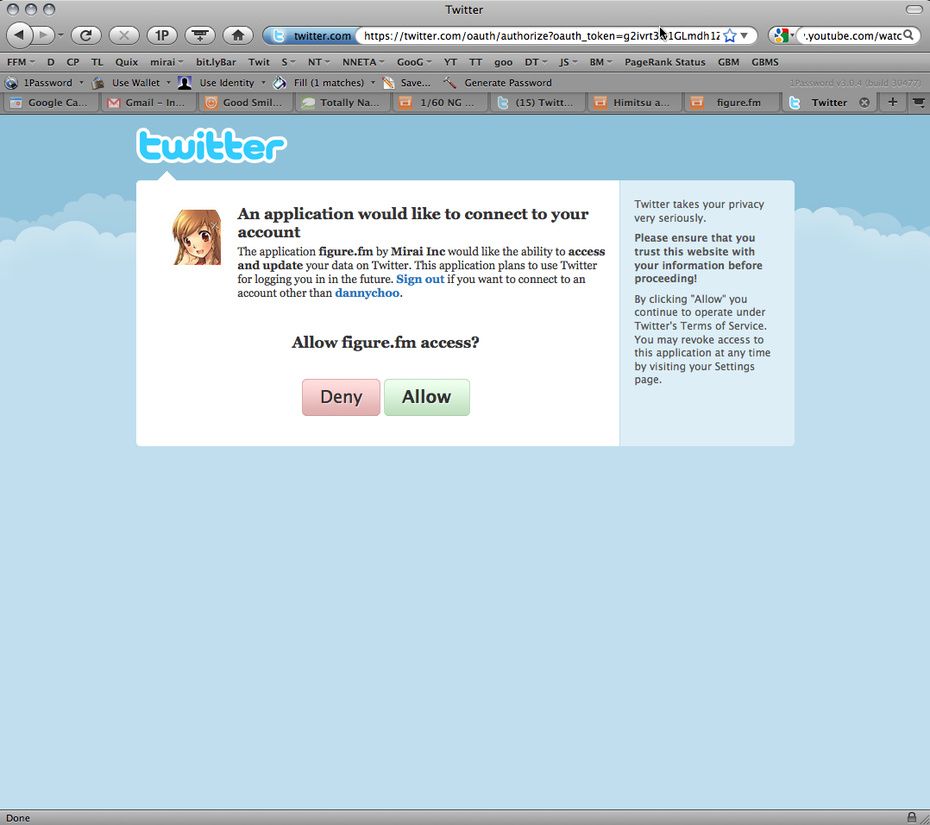Image resolution: width=930 pixels, height=825 pixels.
Task: Click the Save... toolbar icon
Action: tap(388, 82)
